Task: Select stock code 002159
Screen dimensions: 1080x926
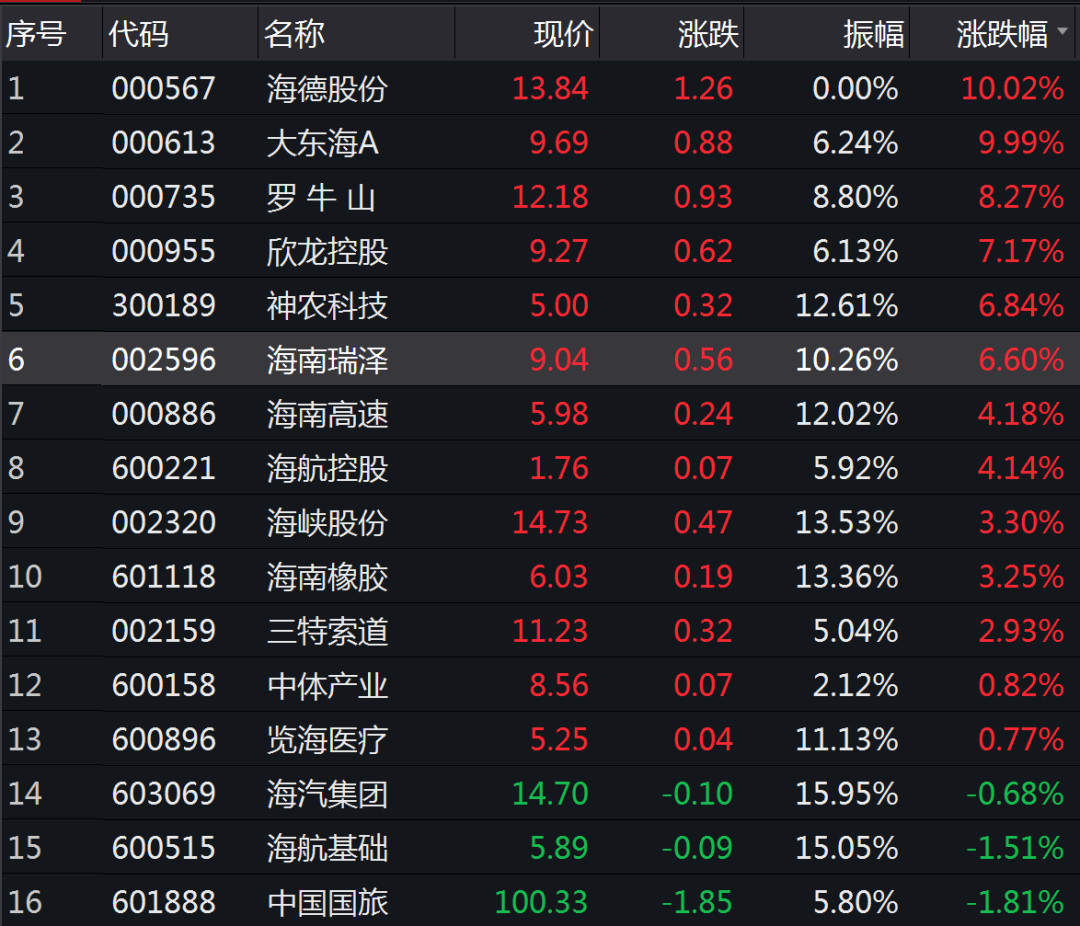Action: click(163, 631)
